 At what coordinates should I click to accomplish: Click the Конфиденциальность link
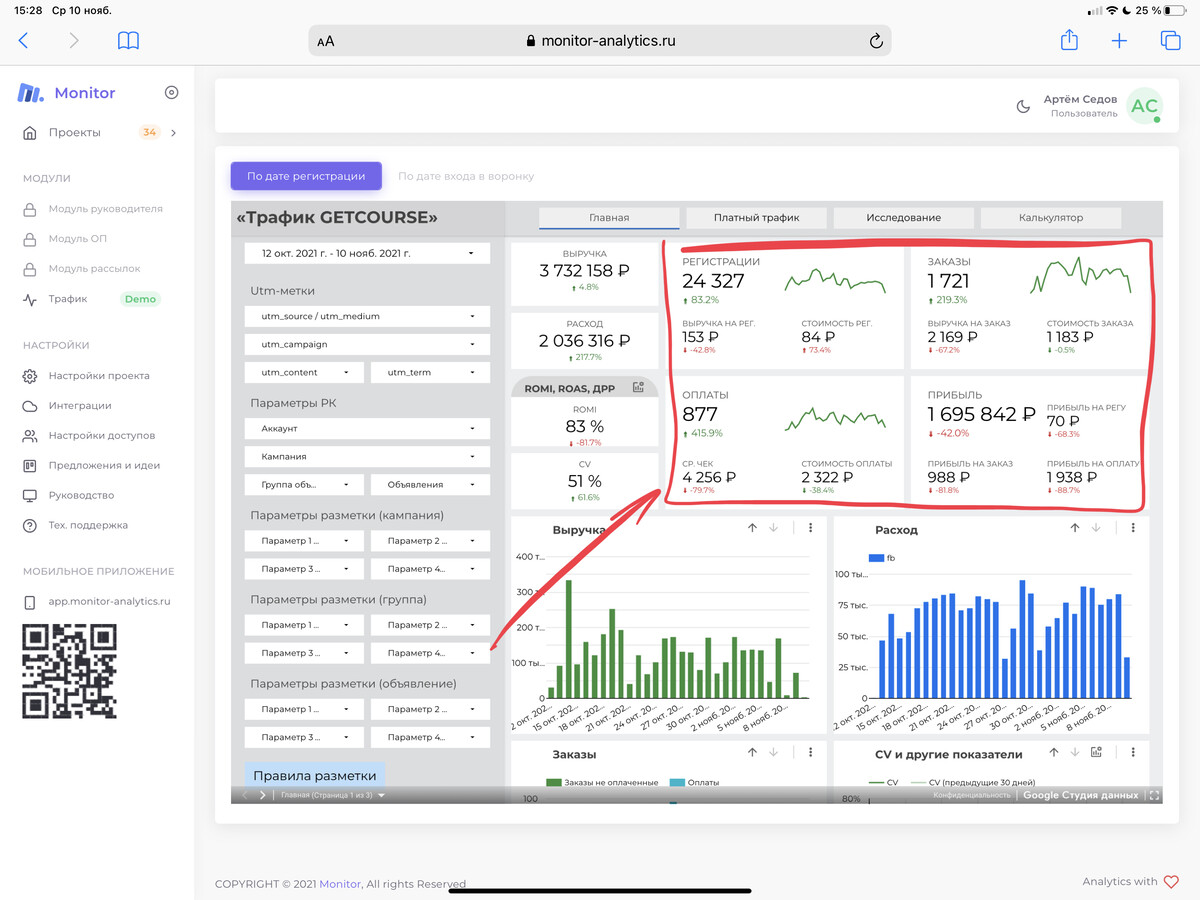(972, 795)
